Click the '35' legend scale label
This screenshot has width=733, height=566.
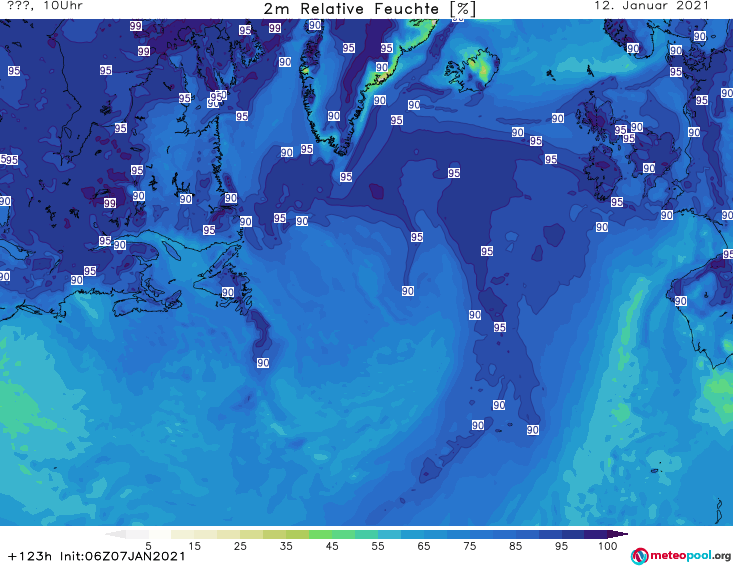286,546
